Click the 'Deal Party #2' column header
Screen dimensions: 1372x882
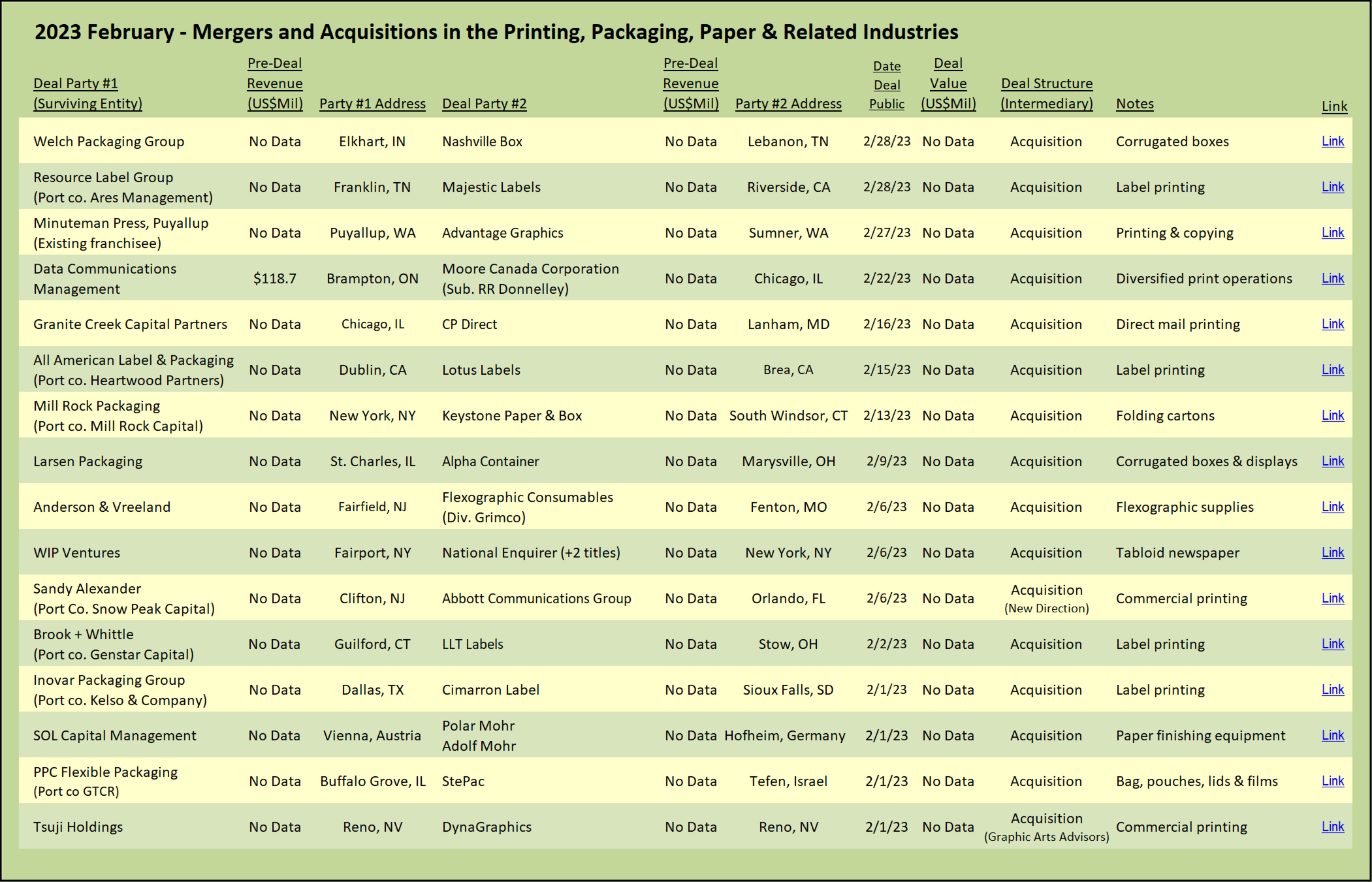tap(484, 104)
